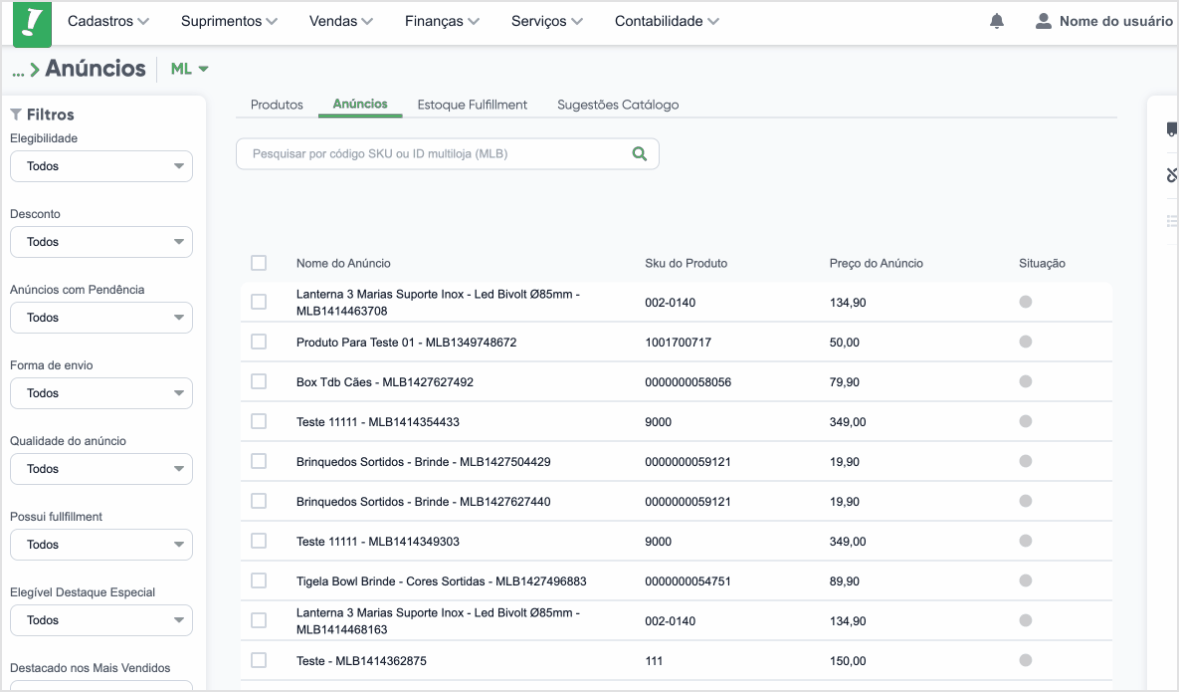Click status dot for Produto Para Teste 01
The width and height of the screenshot is (1179, 692).
[1025, 341]
